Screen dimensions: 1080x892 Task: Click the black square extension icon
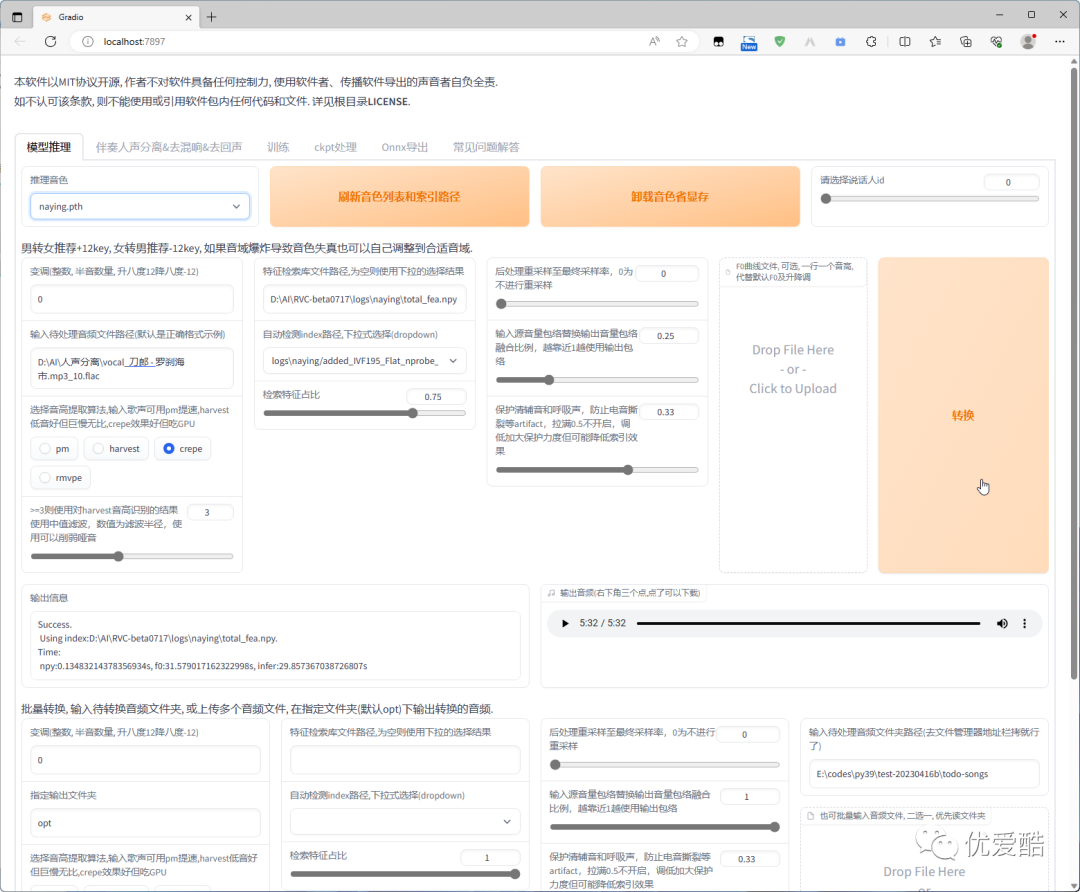point(718,41)
